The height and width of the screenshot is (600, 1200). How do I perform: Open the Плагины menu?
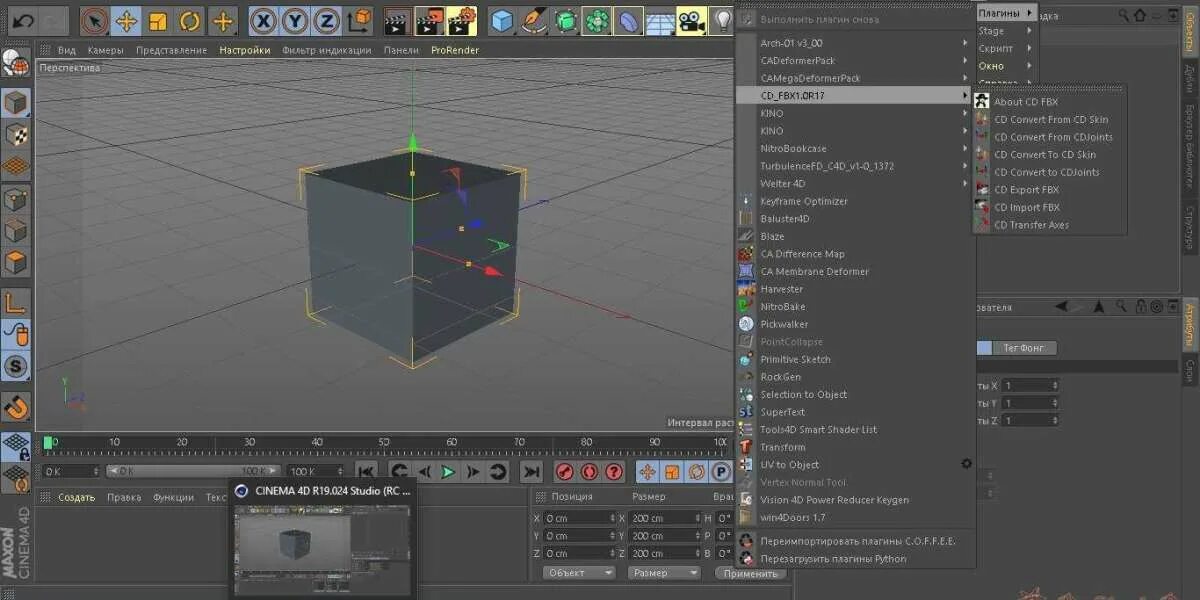tap(1004, 13)
